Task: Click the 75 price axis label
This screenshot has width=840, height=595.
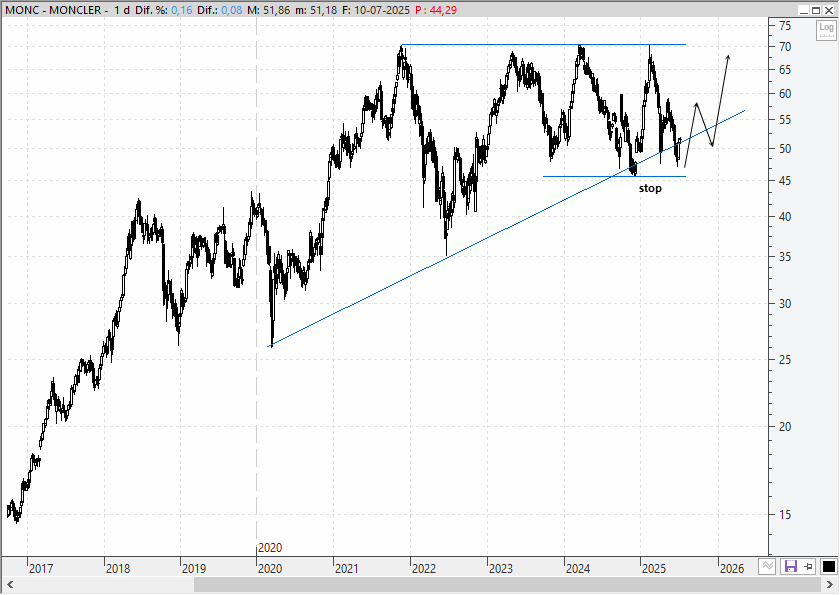Action: pyautogui.click(x=785, y=26)
